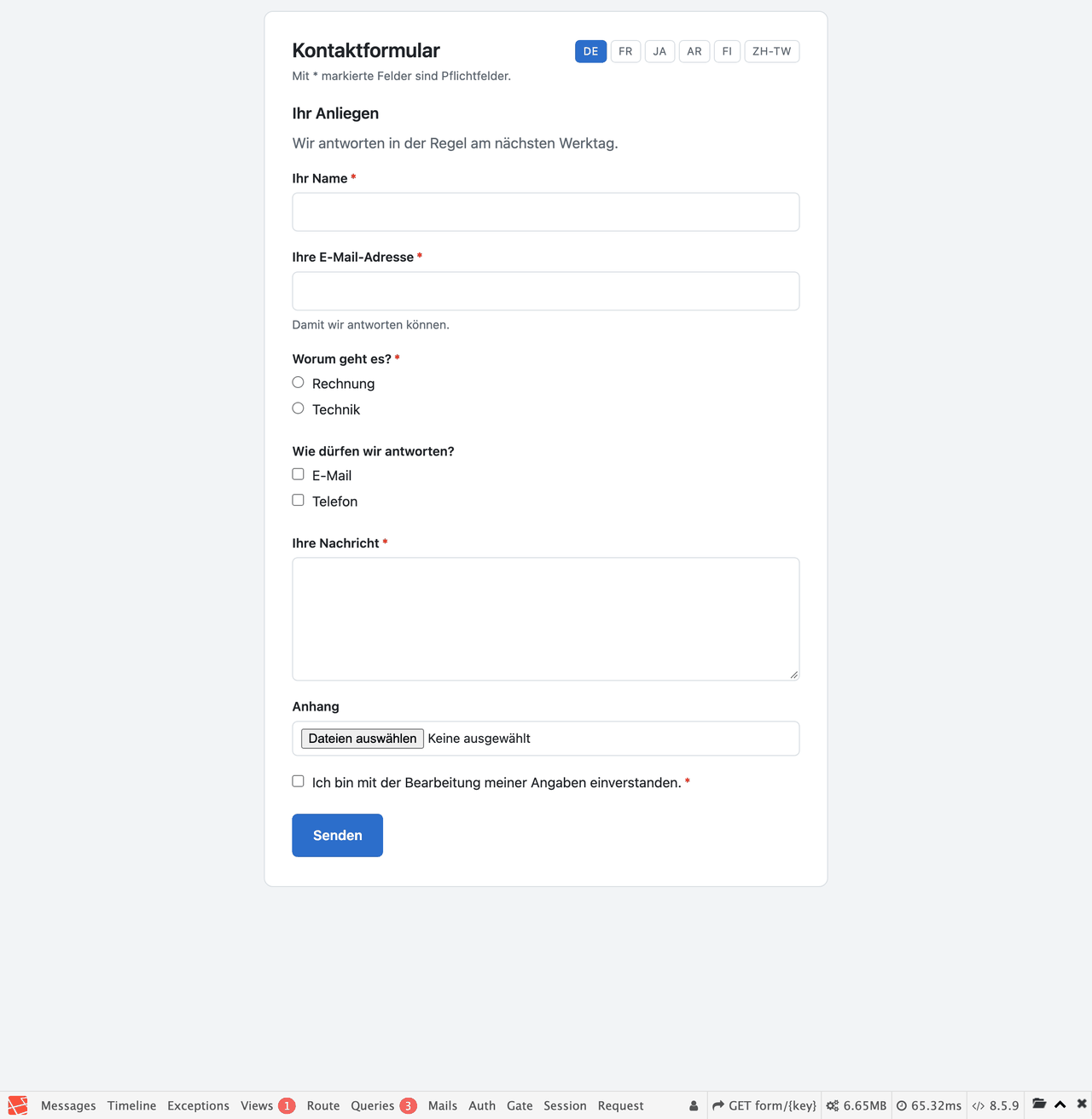1092x1119 pixels.
Task: Open the Views debugbar tab
Action: pyautogui.click(x=267, y=1105)
